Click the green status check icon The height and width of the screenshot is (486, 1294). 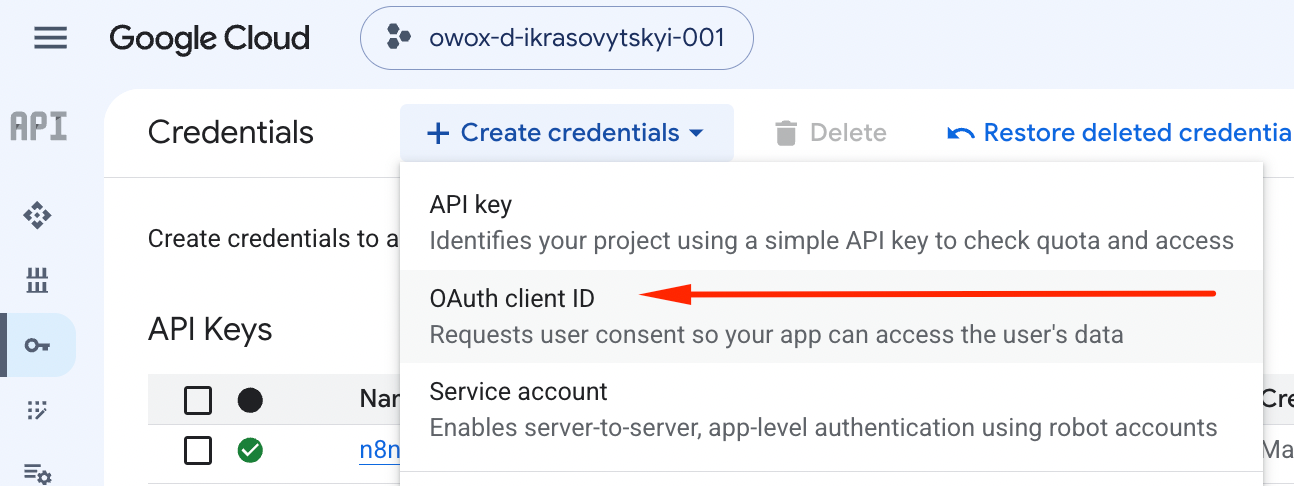point(250,451)
